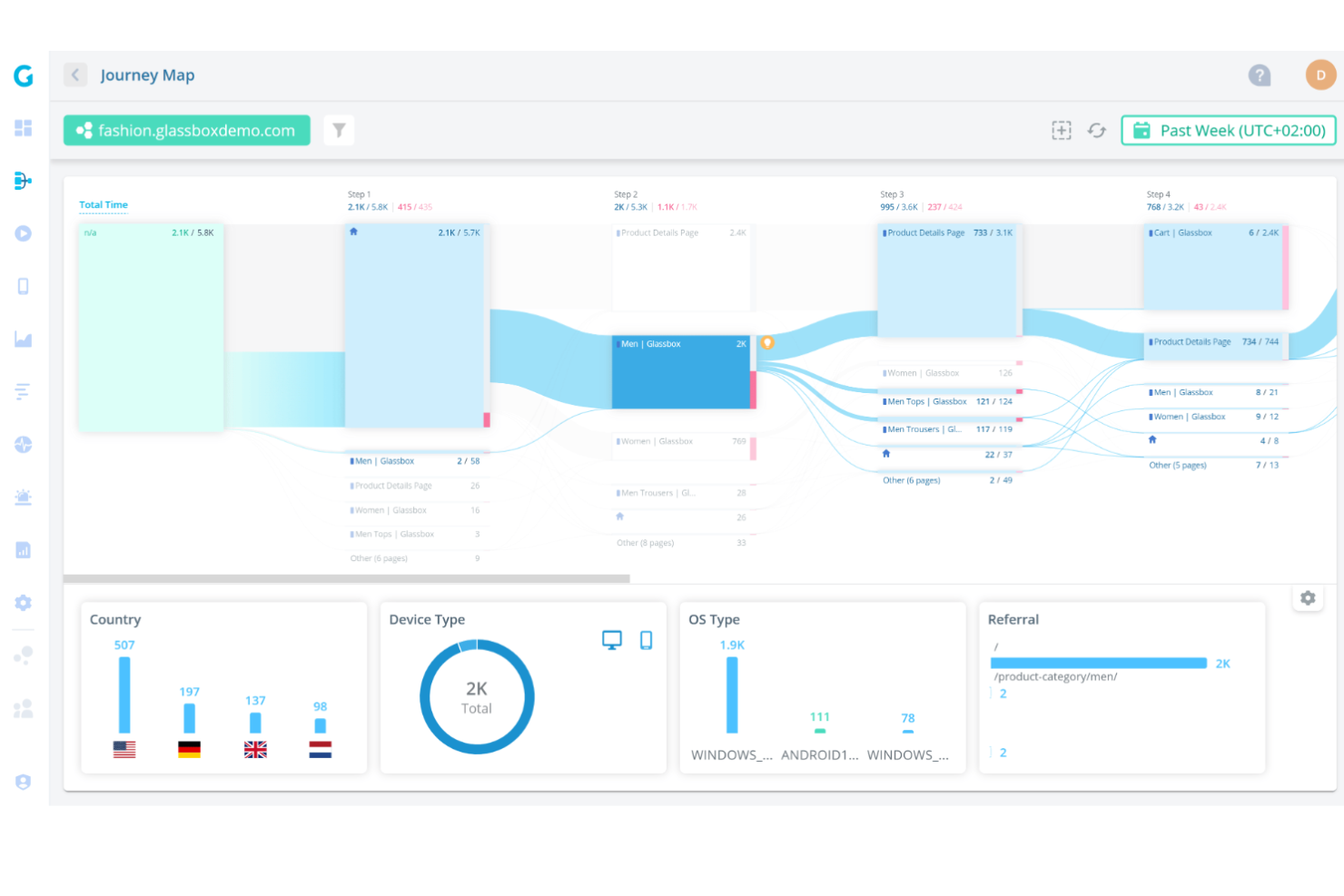This screenshot has height=896, width=1344.
Task: Click the mobile device icon in sidebar
Action: pyautogui.click(x=24, y=287)
